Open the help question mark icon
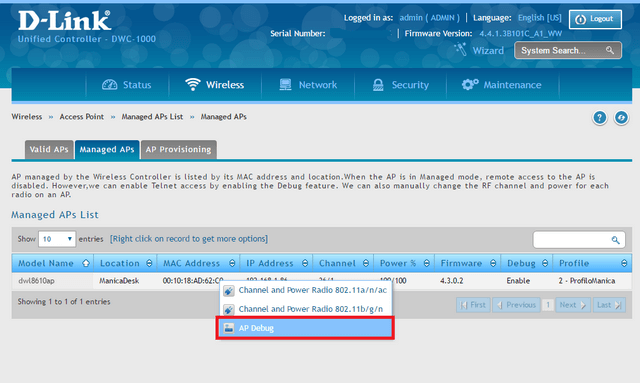Viewport: 640px width, 383px height. [x=600, y=118]
